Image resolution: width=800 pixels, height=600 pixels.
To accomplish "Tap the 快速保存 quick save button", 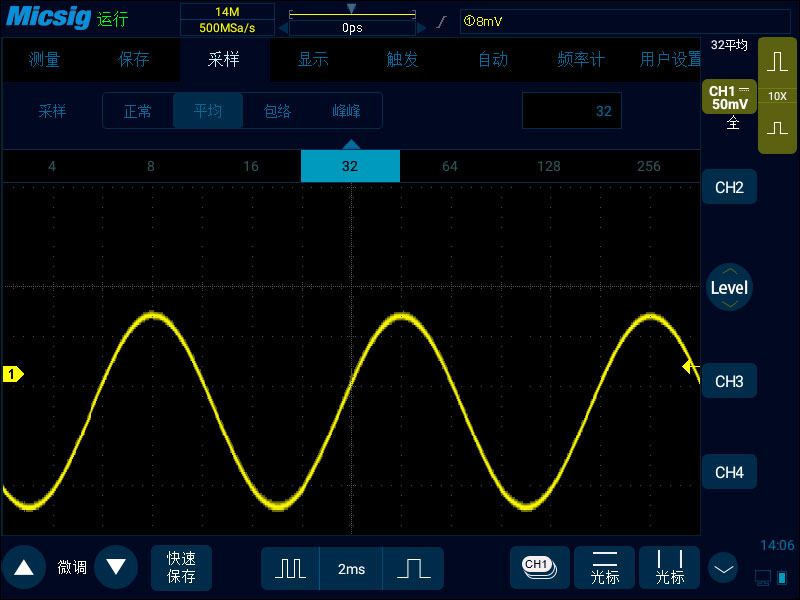I will (181, 567).
